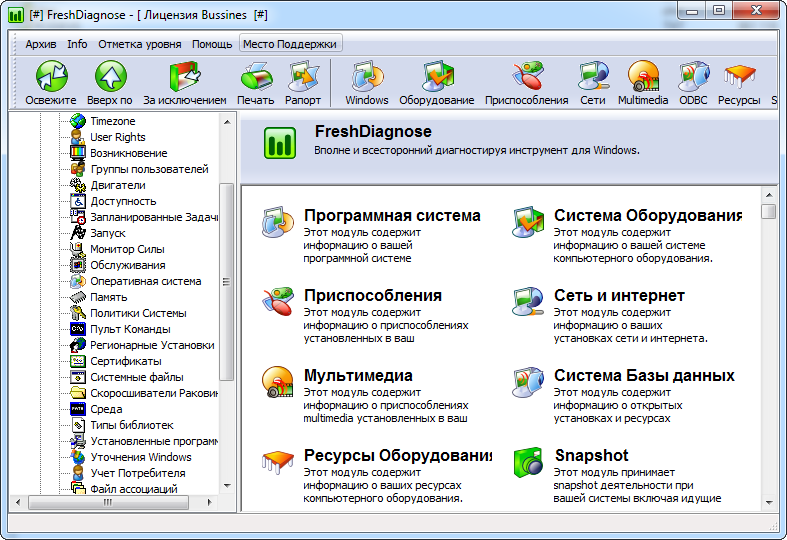Screen dimensions: 787x540
Task: Open the Рапорт report toolbar icon
Action: pos(304,76)
